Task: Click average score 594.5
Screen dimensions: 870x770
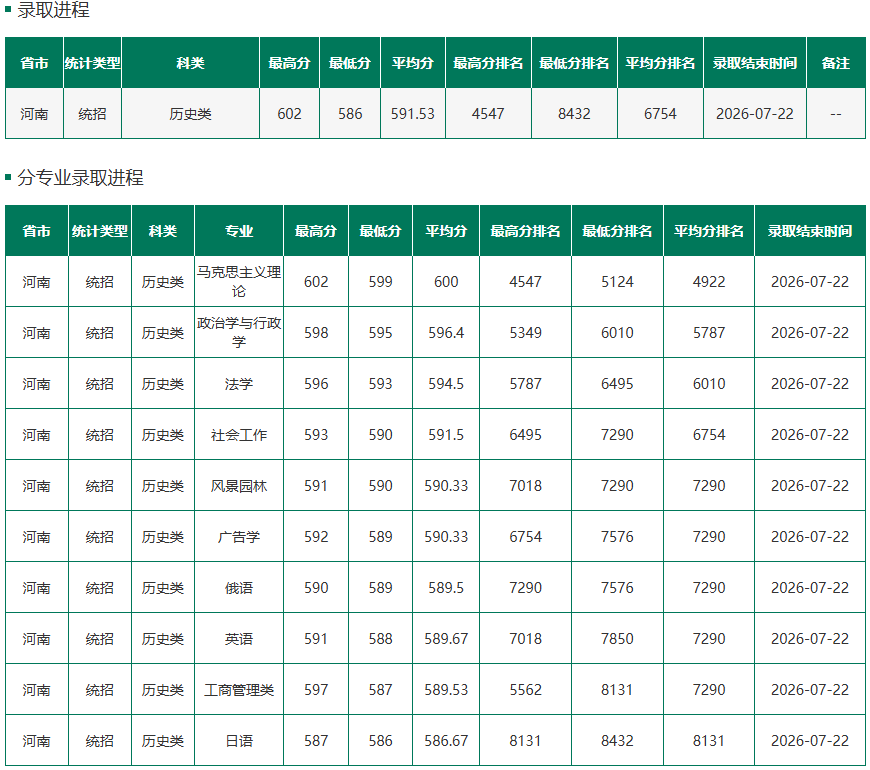Action: tap(446, 384)
